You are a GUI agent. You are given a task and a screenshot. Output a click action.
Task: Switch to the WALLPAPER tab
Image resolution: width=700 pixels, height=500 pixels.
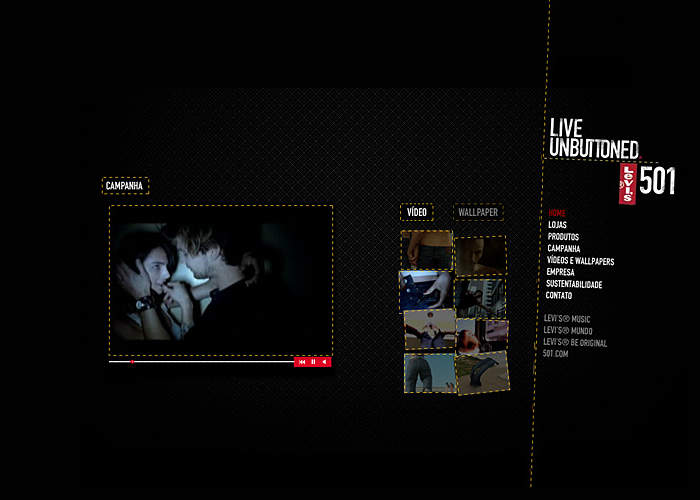point(478,212)
